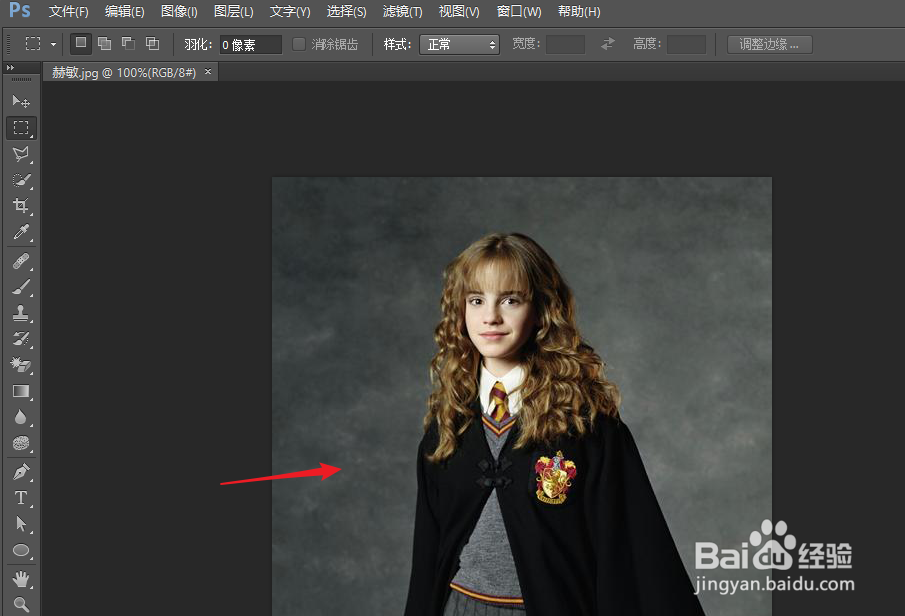Select the Quick Selection tool
Viewport: 905px width, 616px height.
tap(21, 180)
